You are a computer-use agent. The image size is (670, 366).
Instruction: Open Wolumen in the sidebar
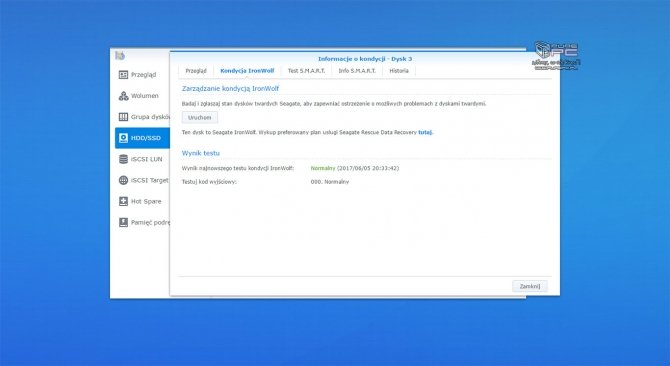point(142,96)
